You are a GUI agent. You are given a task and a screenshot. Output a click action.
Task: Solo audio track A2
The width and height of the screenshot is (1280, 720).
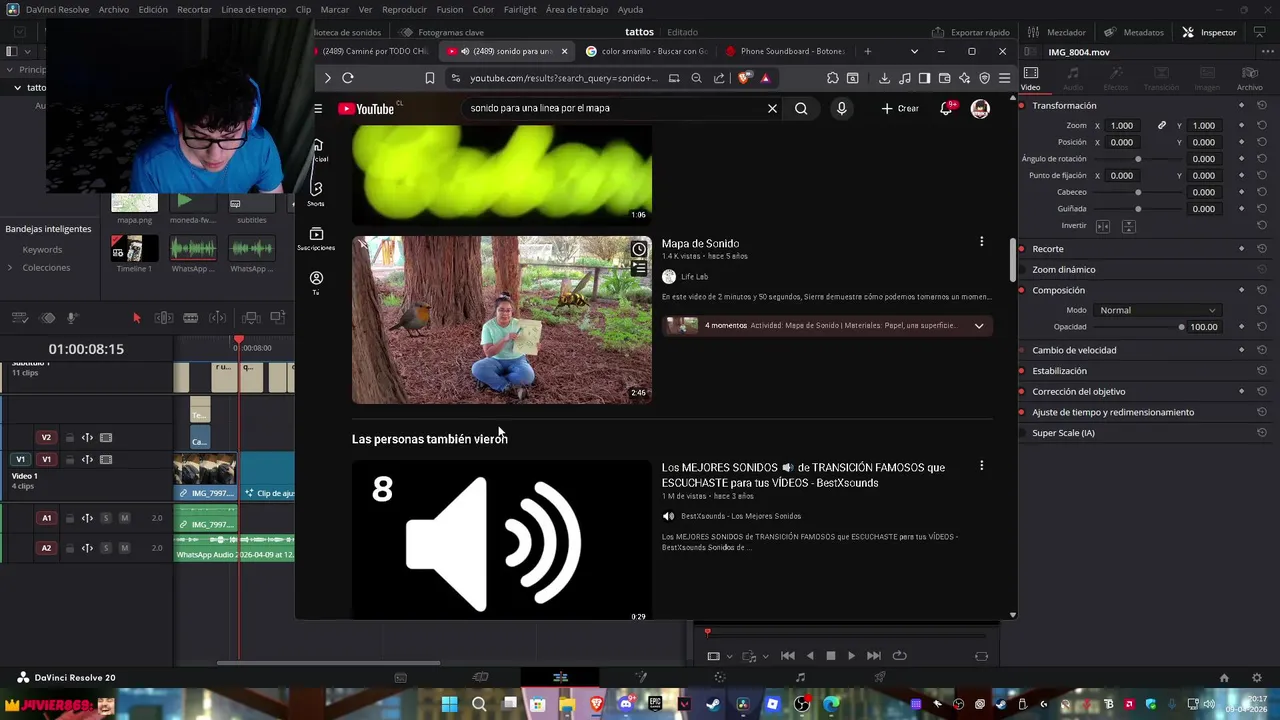106,548
